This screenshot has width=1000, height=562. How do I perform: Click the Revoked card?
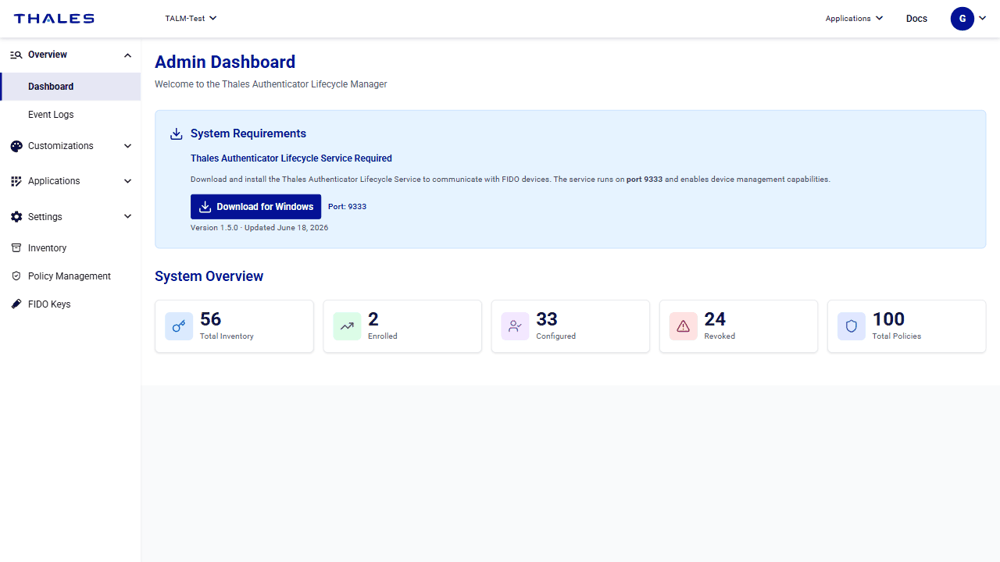pyautogui.click(x=739, y=326)
